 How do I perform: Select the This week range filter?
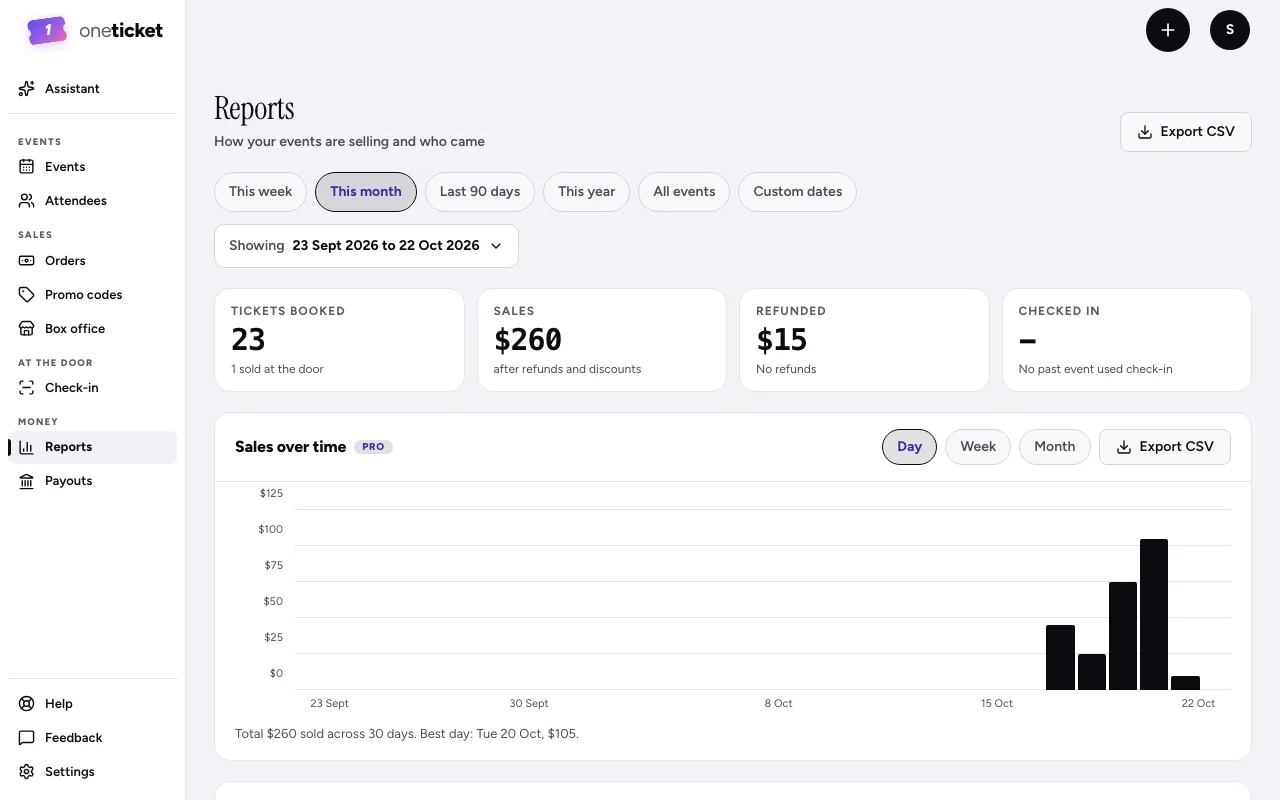(x=261, y=192)
